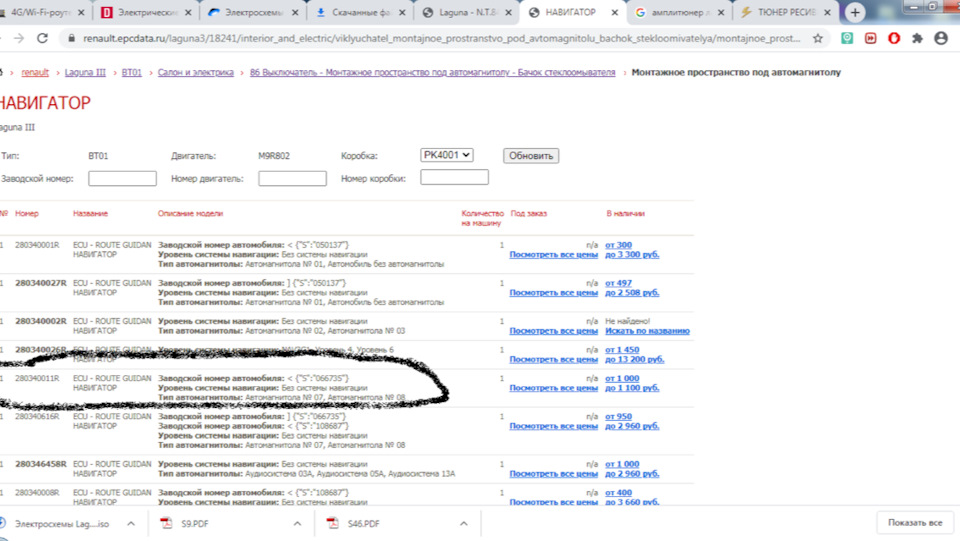
Task: Click Показать все downloads button
Action: click(x=915, y=523)
